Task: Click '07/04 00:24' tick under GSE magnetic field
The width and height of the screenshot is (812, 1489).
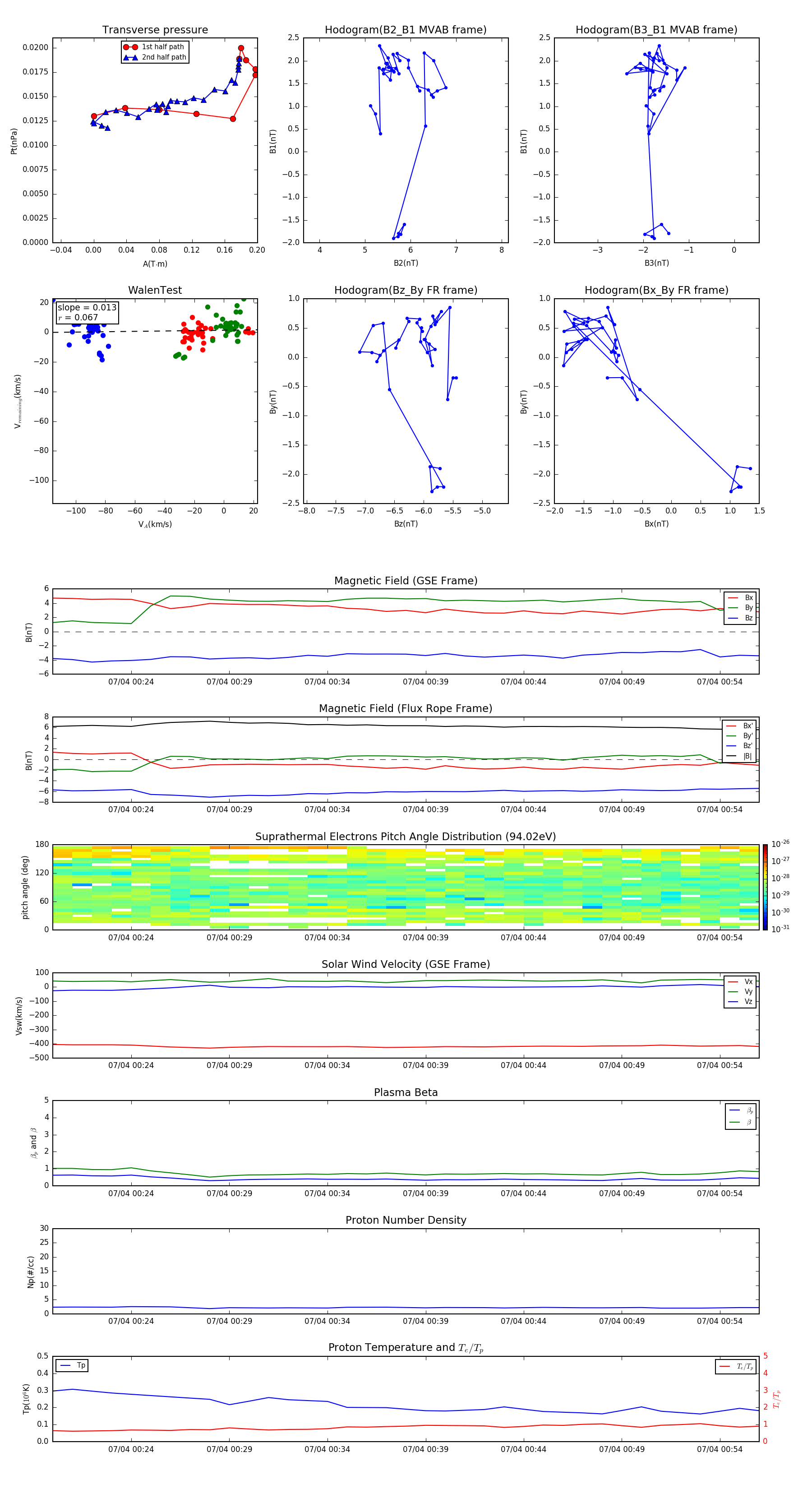Action: [131, 682]
